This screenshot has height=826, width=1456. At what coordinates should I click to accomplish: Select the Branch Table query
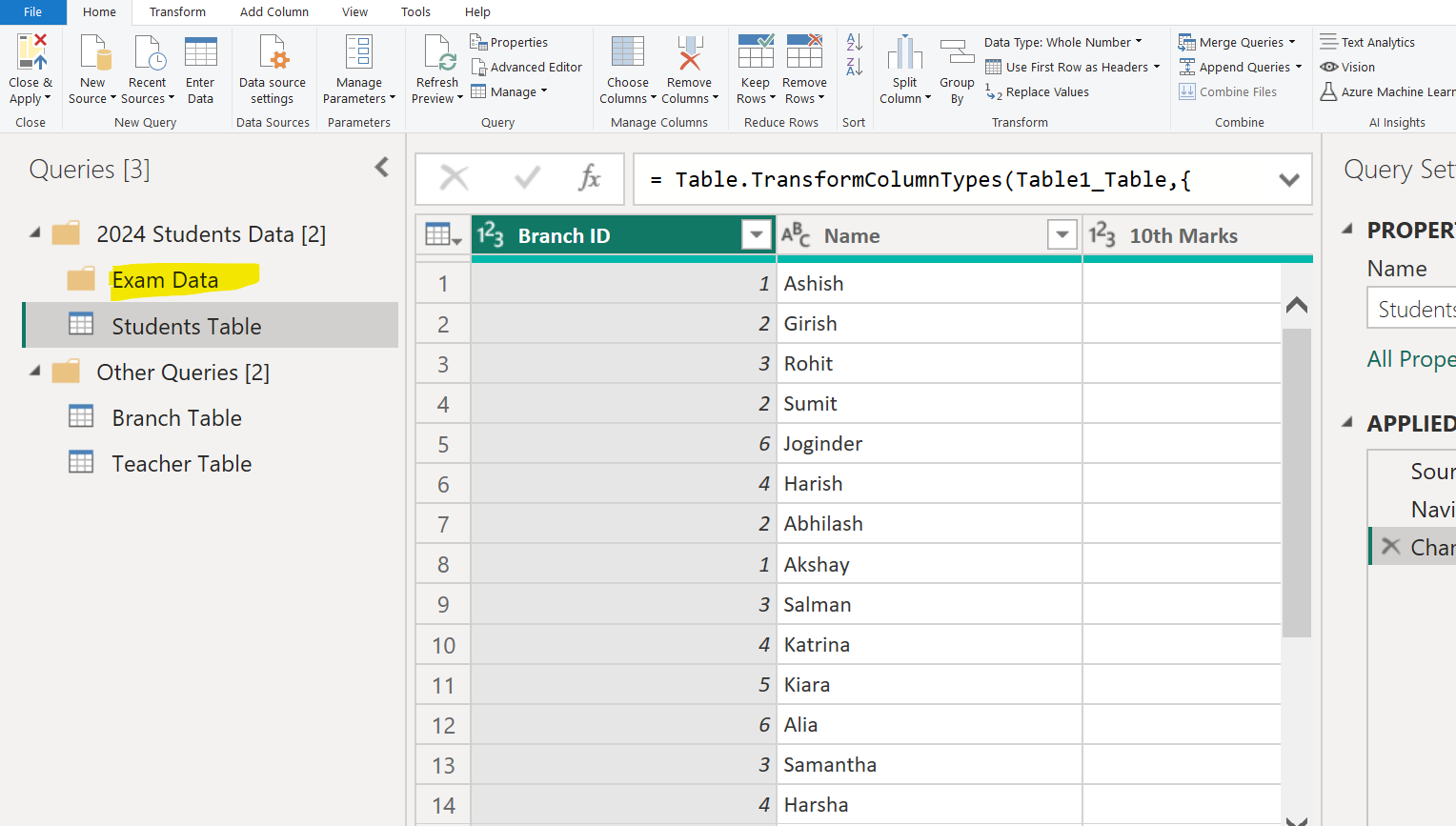[x=176, y=417]
